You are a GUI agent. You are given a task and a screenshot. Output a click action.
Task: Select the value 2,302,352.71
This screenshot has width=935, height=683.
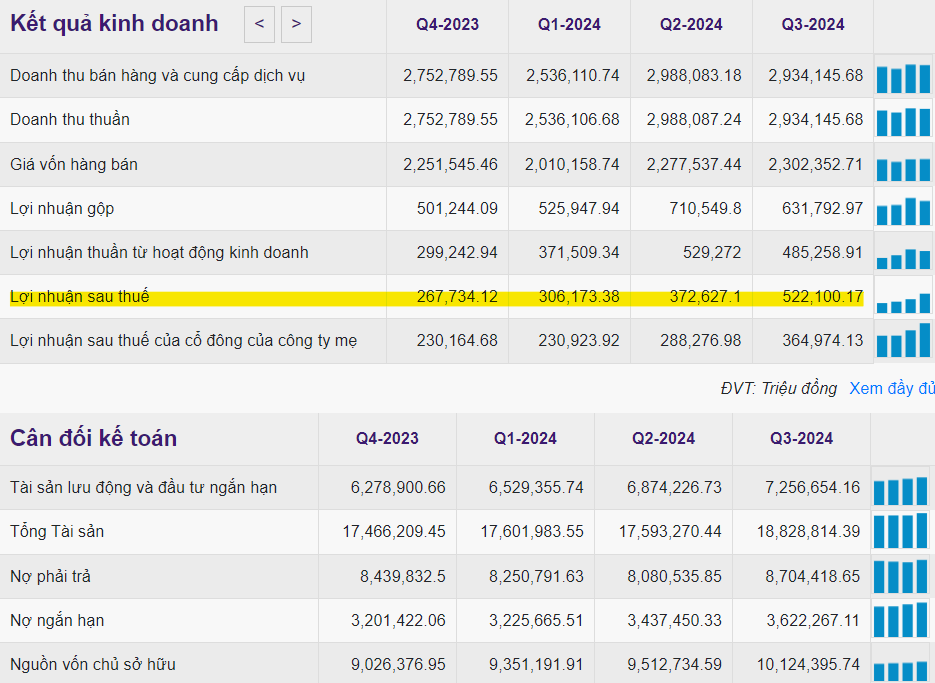(816, 164)
